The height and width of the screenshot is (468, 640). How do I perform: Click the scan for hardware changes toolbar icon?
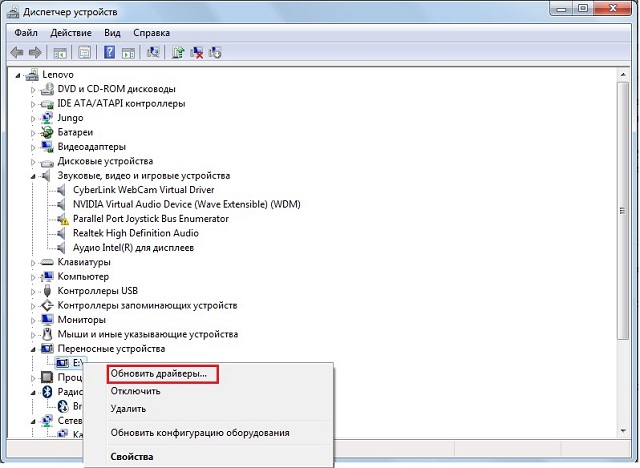pyautogui.click(x=153, y=52)
